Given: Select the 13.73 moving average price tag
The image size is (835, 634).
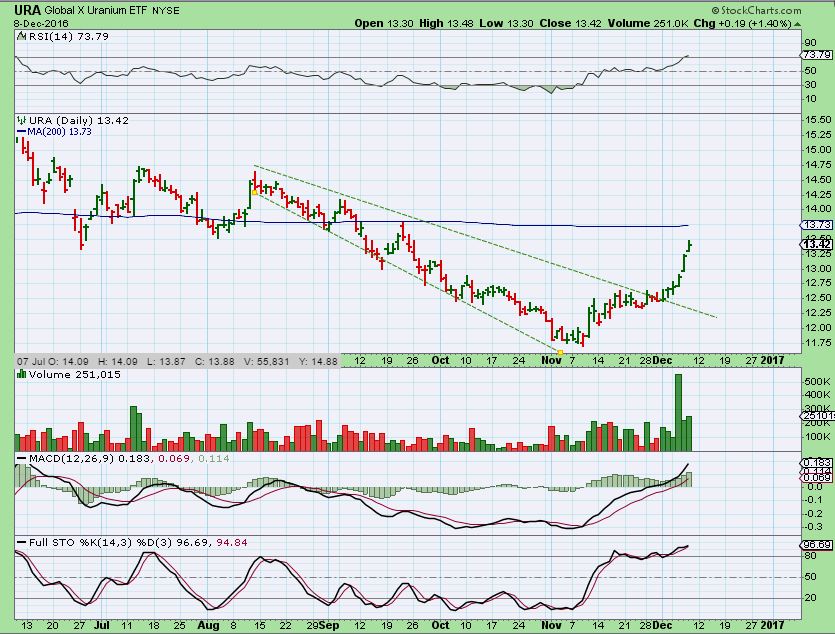Looking at the screenshot, I should point(815,226).
